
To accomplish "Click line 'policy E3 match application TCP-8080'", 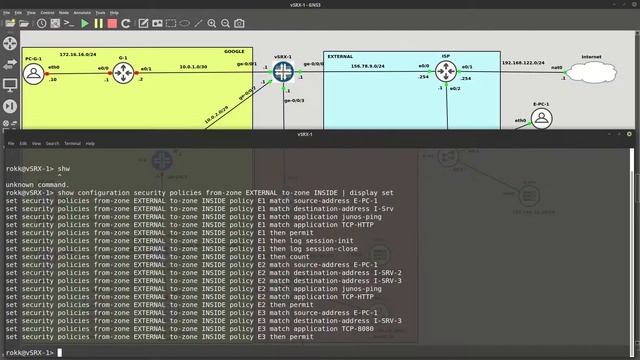I will click(190, 329).
